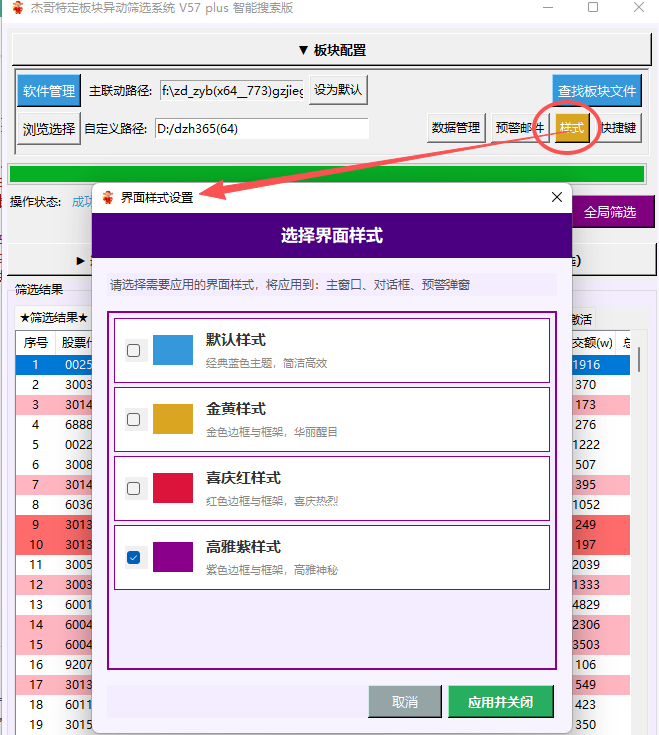
Task: Click the 金黄样式 option title text
Action: (236, 409)
